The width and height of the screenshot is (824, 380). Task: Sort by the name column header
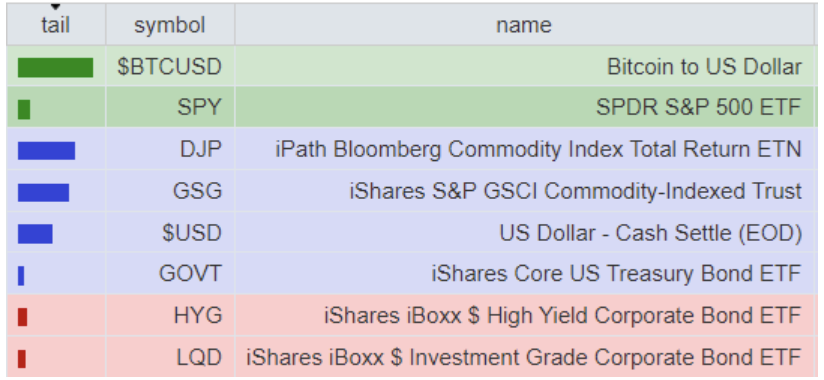click(x=524, y=25)
